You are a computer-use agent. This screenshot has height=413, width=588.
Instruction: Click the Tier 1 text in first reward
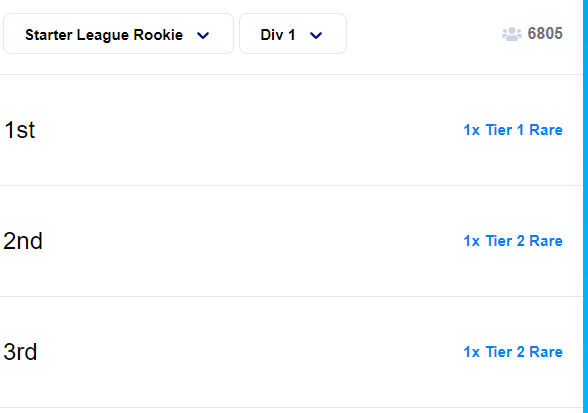pos(505,130)
